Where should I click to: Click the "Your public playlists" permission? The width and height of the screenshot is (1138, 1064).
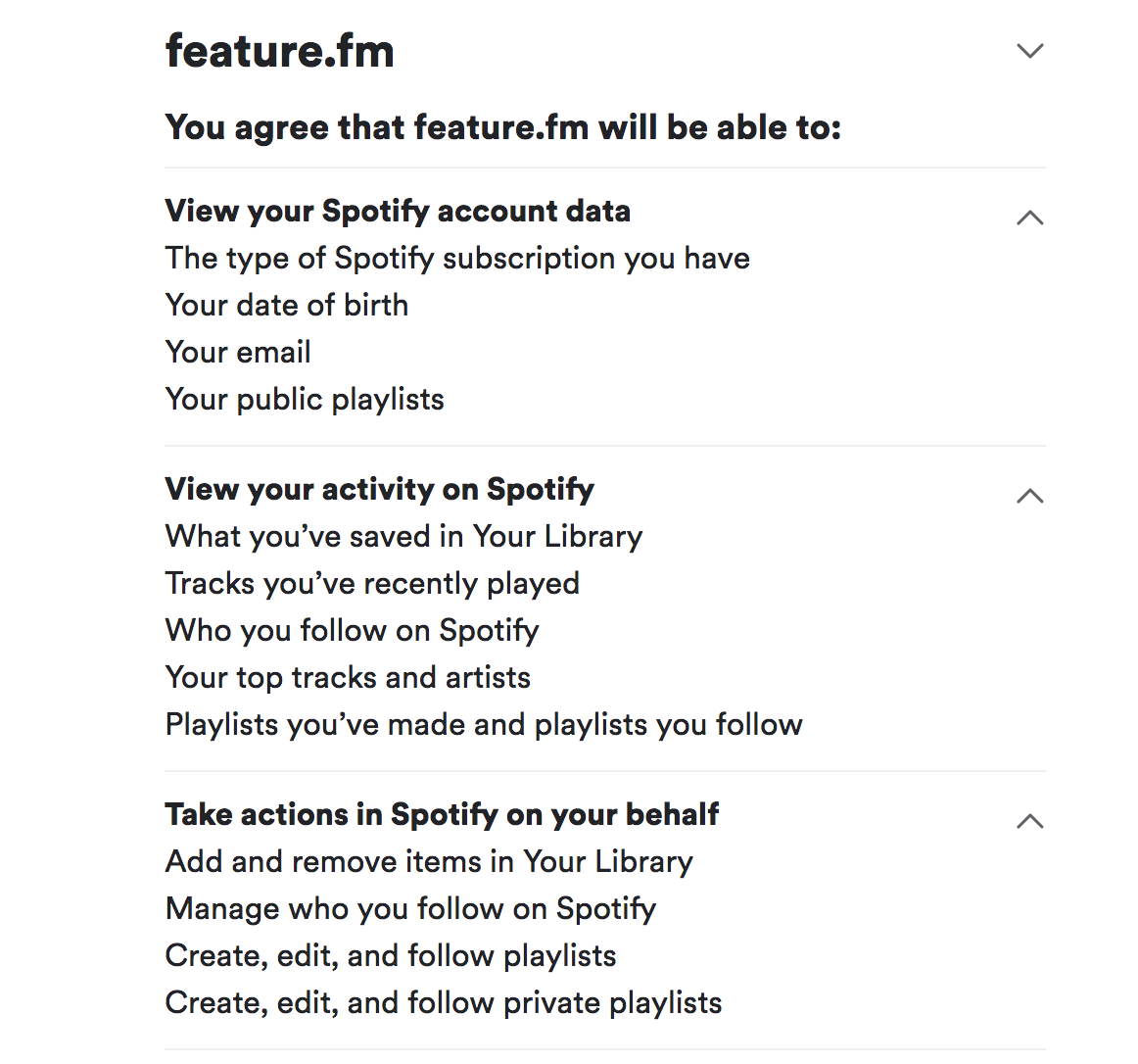coord(305,399)
